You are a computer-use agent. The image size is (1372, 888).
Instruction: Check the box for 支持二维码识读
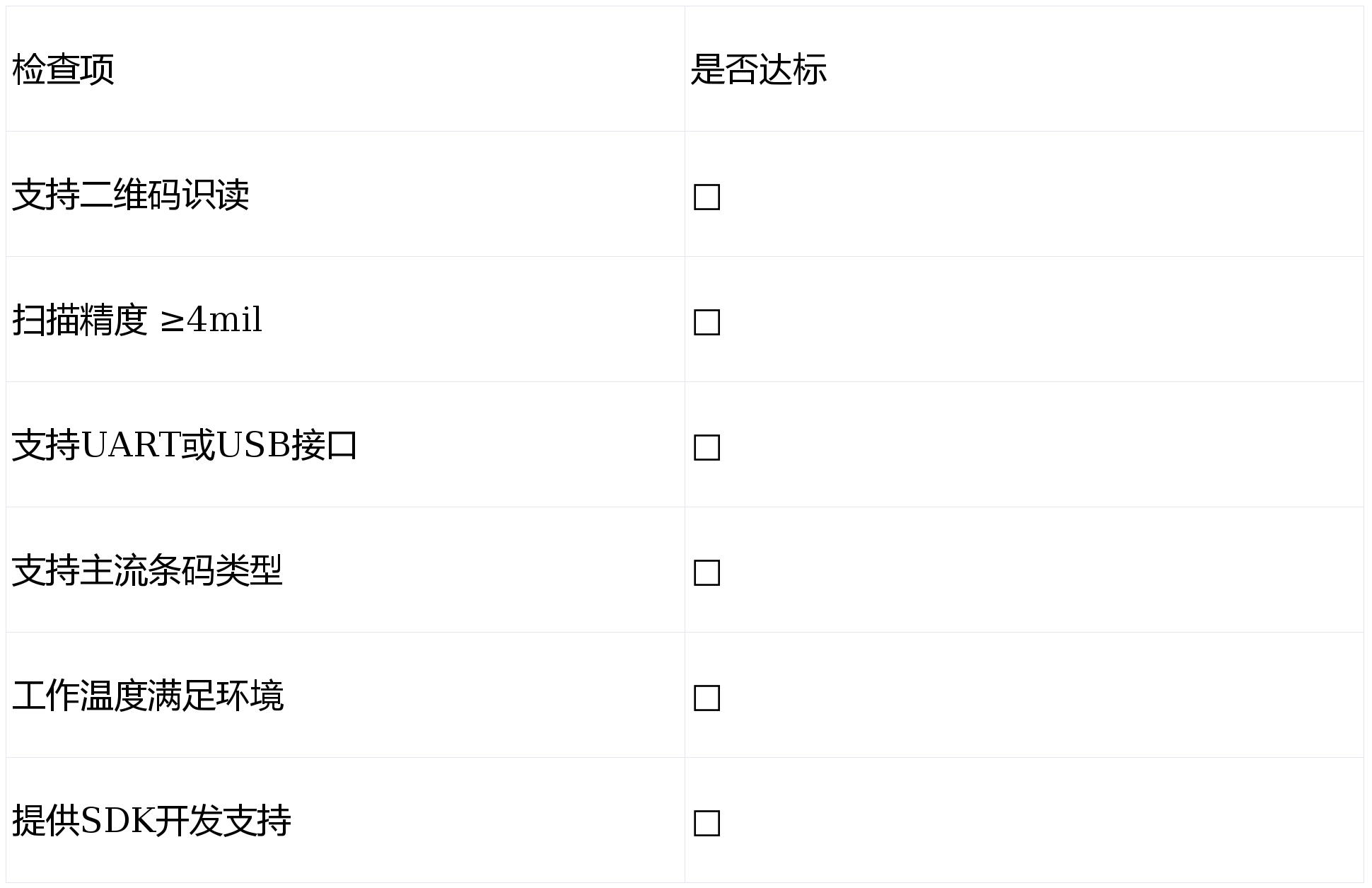707,197
